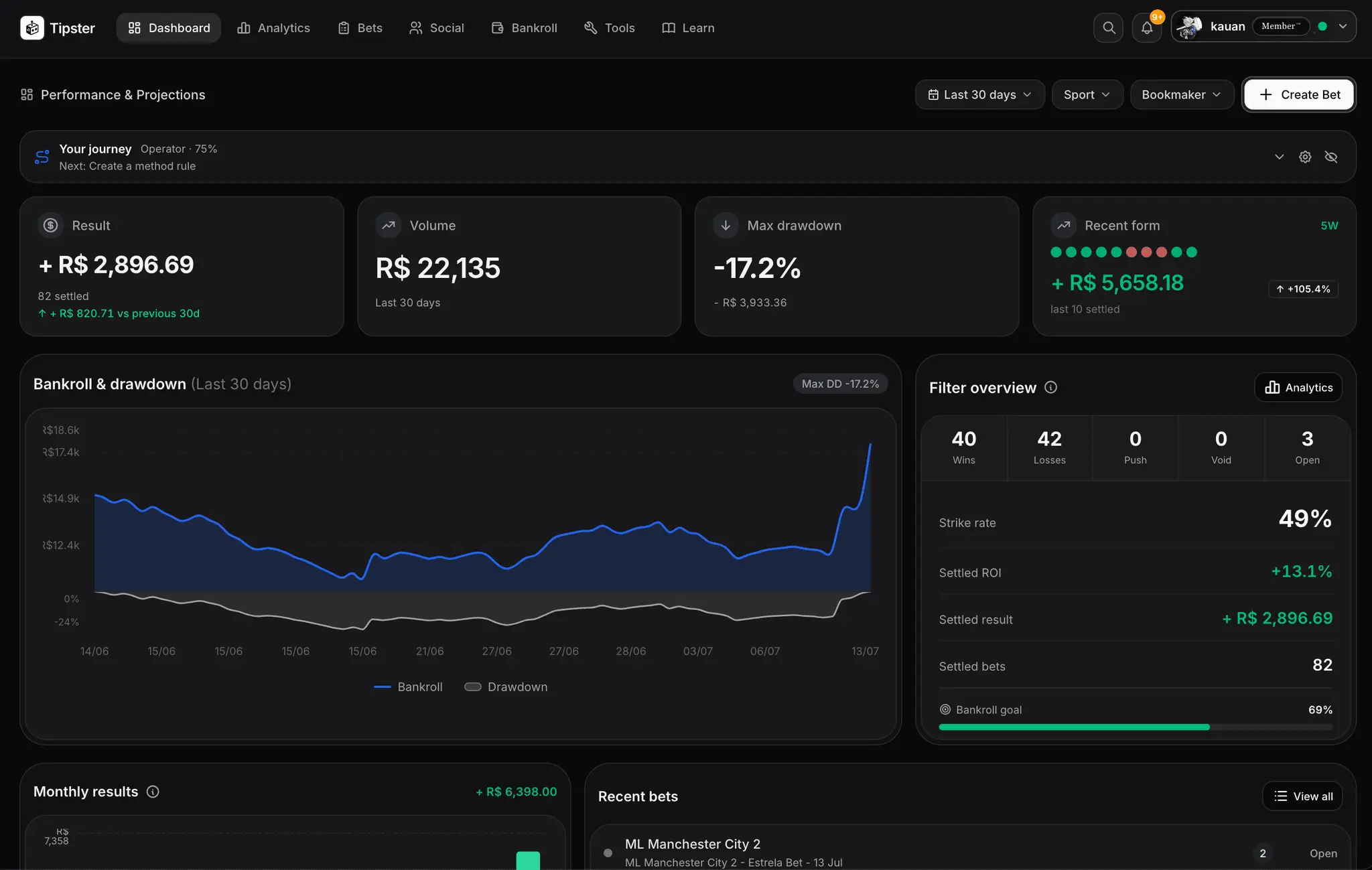Click the first green recent form dot

[1056, 252]
